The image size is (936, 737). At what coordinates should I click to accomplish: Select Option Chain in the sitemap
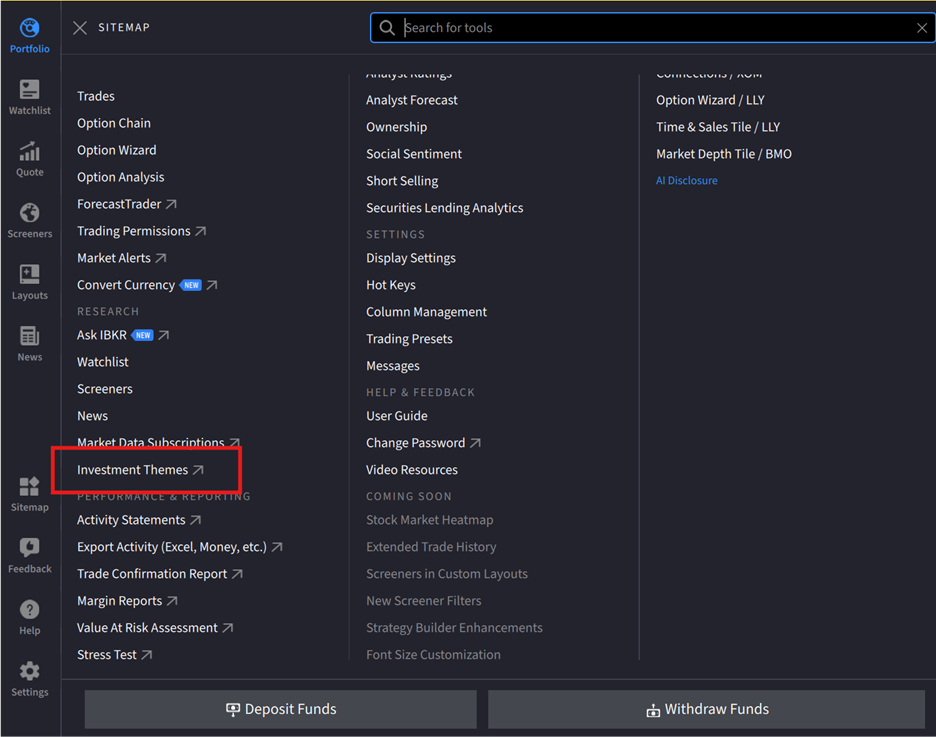(x=113, y=122)
